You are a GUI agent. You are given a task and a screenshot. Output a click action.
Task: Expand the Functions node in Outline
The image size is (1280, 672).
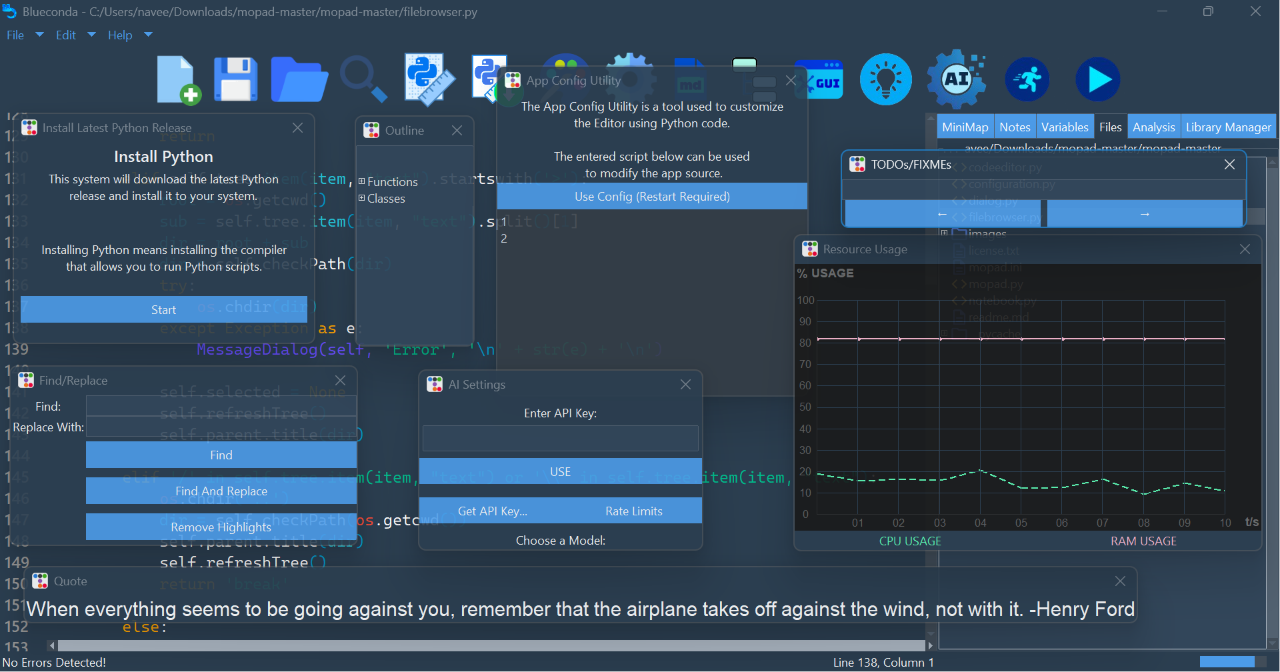[362, 182]
